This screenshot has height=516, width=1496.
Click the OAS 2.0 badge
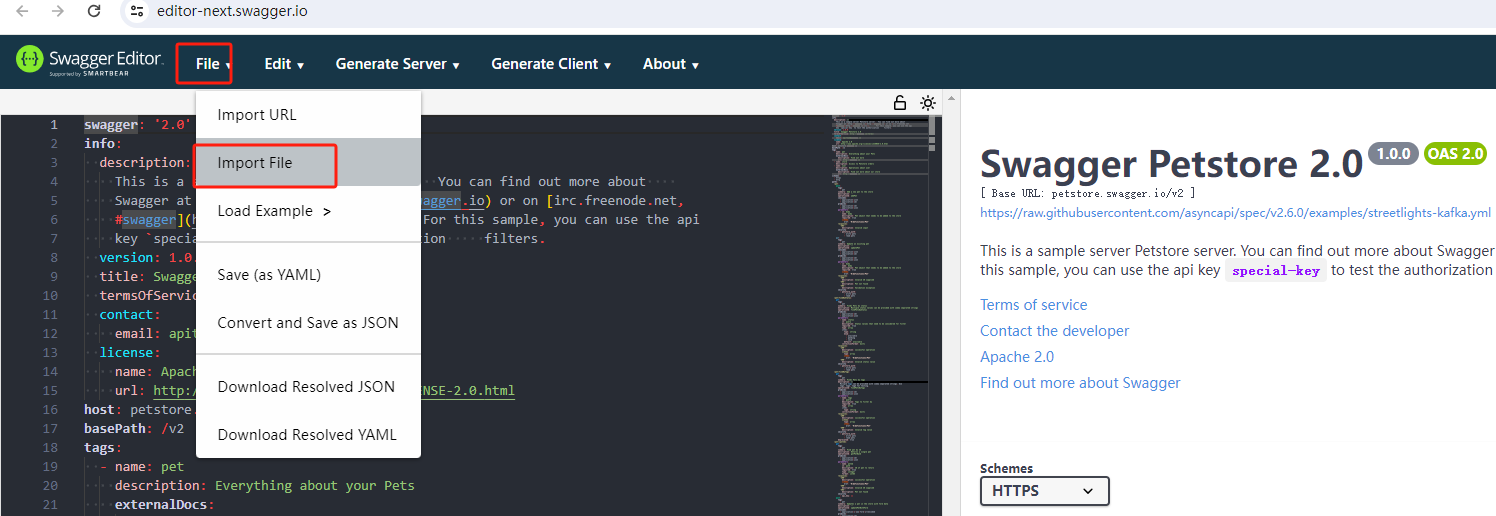1455,154
